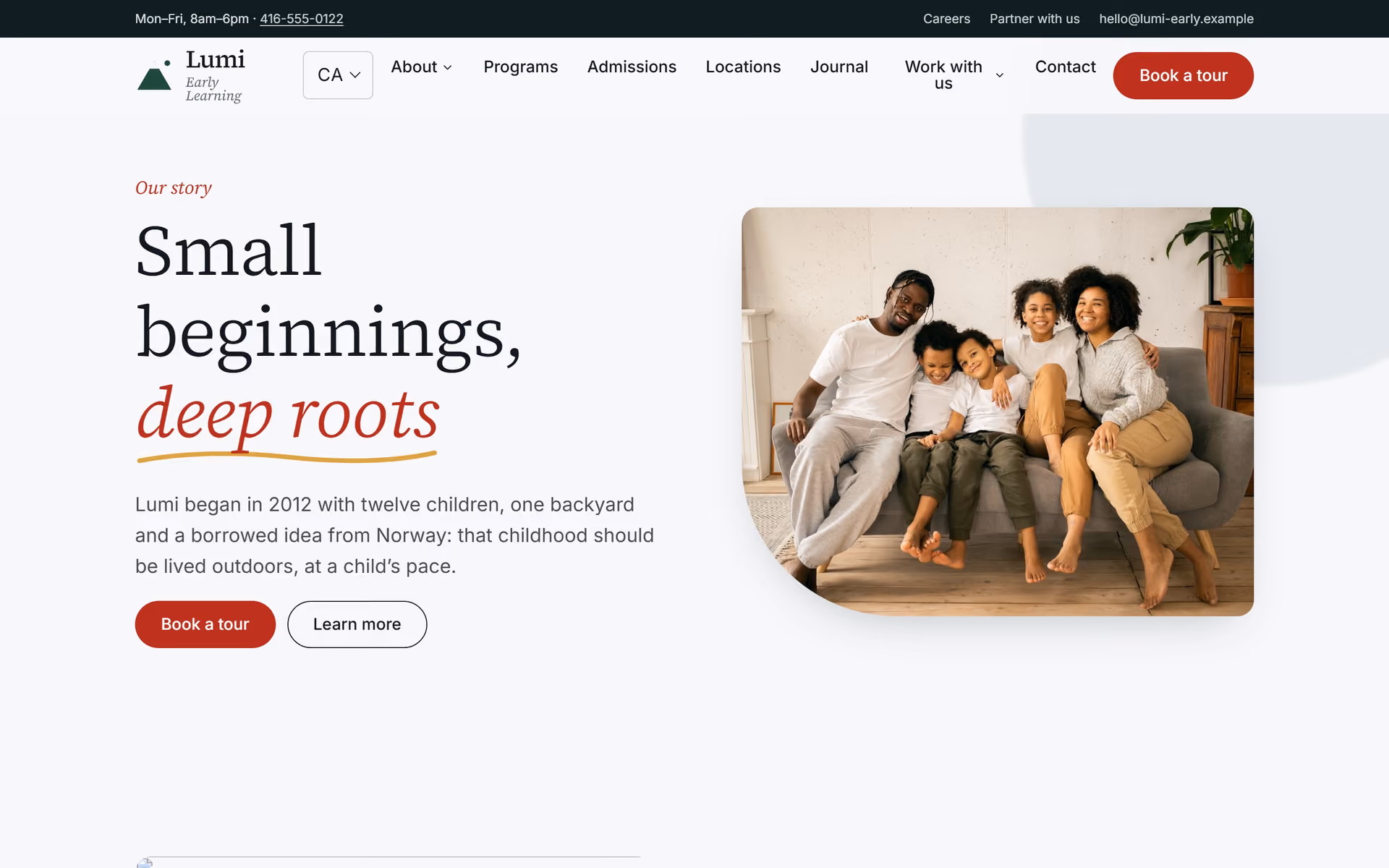Image resolution: width=1389 pixels, height=868 pixels.
Task: Click the Lumi mountain logo icon
Action: coord(154,75)
